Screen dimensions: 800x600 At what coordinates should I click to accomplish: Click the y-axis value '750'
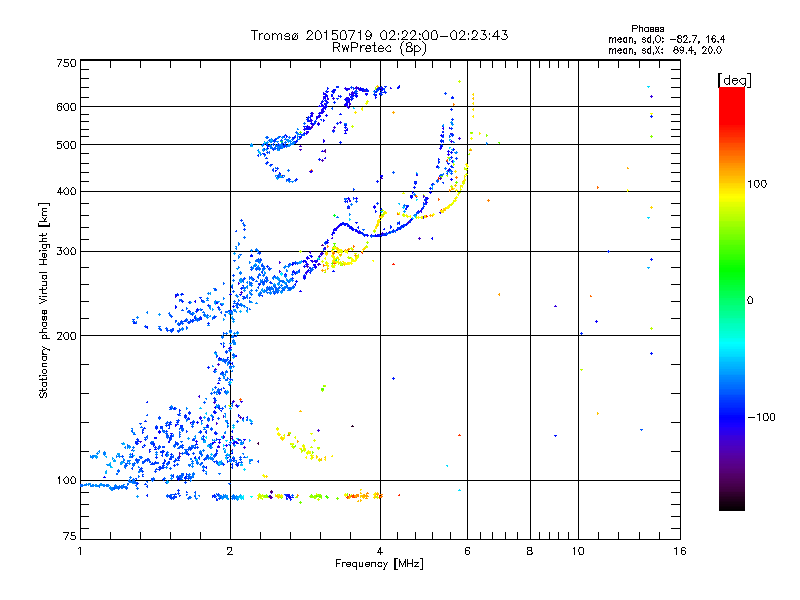click(66, 63)
